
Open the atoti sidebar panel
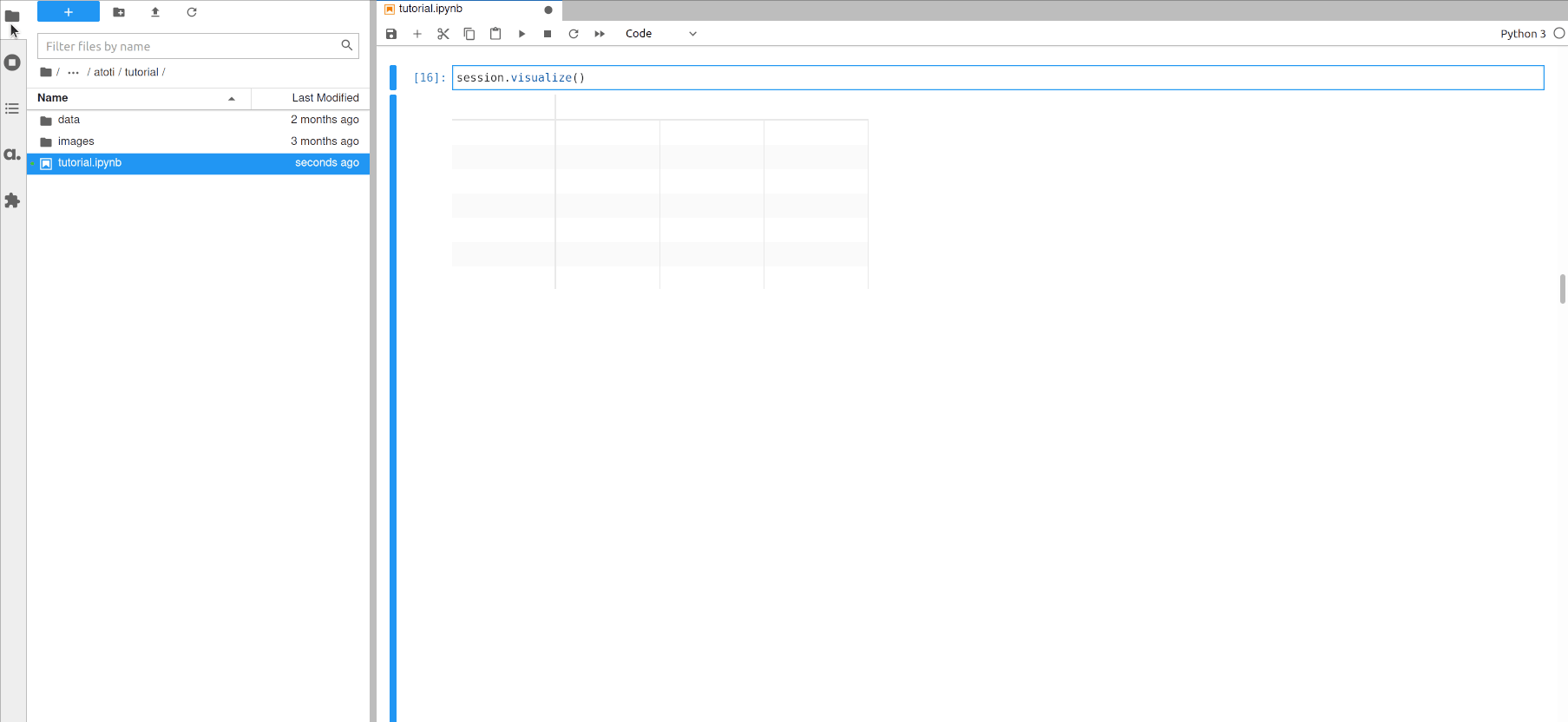pos(12,154)
